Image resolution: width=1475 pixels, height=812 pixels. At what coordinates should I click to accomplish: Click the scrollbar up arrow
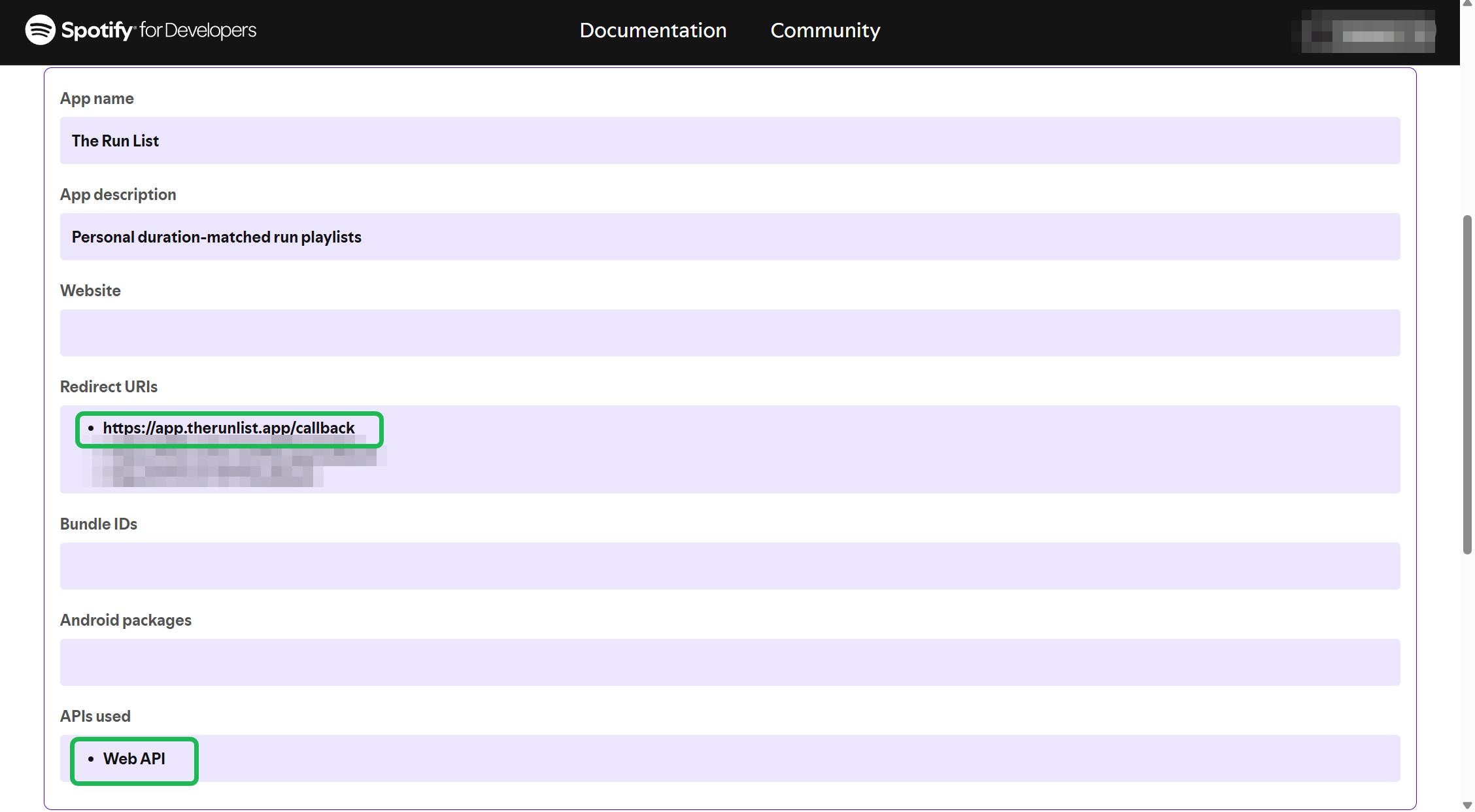click(1467, 4)
